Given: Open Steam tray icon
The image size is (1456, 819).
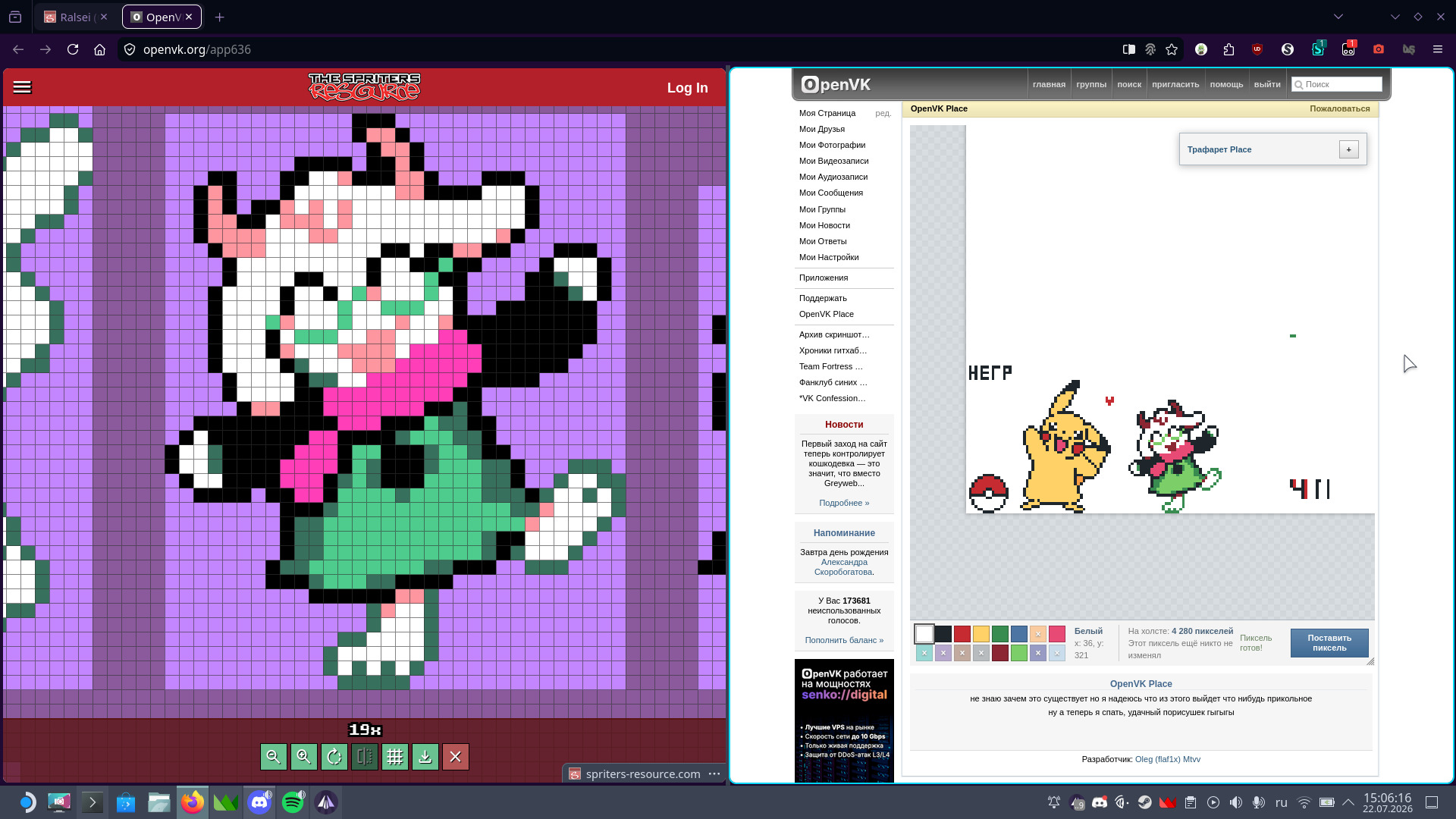Looking at the screenshot, I should (x=1145, y=802).
